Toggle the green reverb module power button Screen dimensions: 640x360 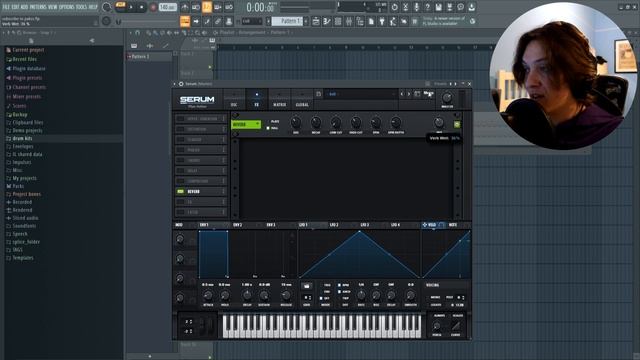click(457, 124)
